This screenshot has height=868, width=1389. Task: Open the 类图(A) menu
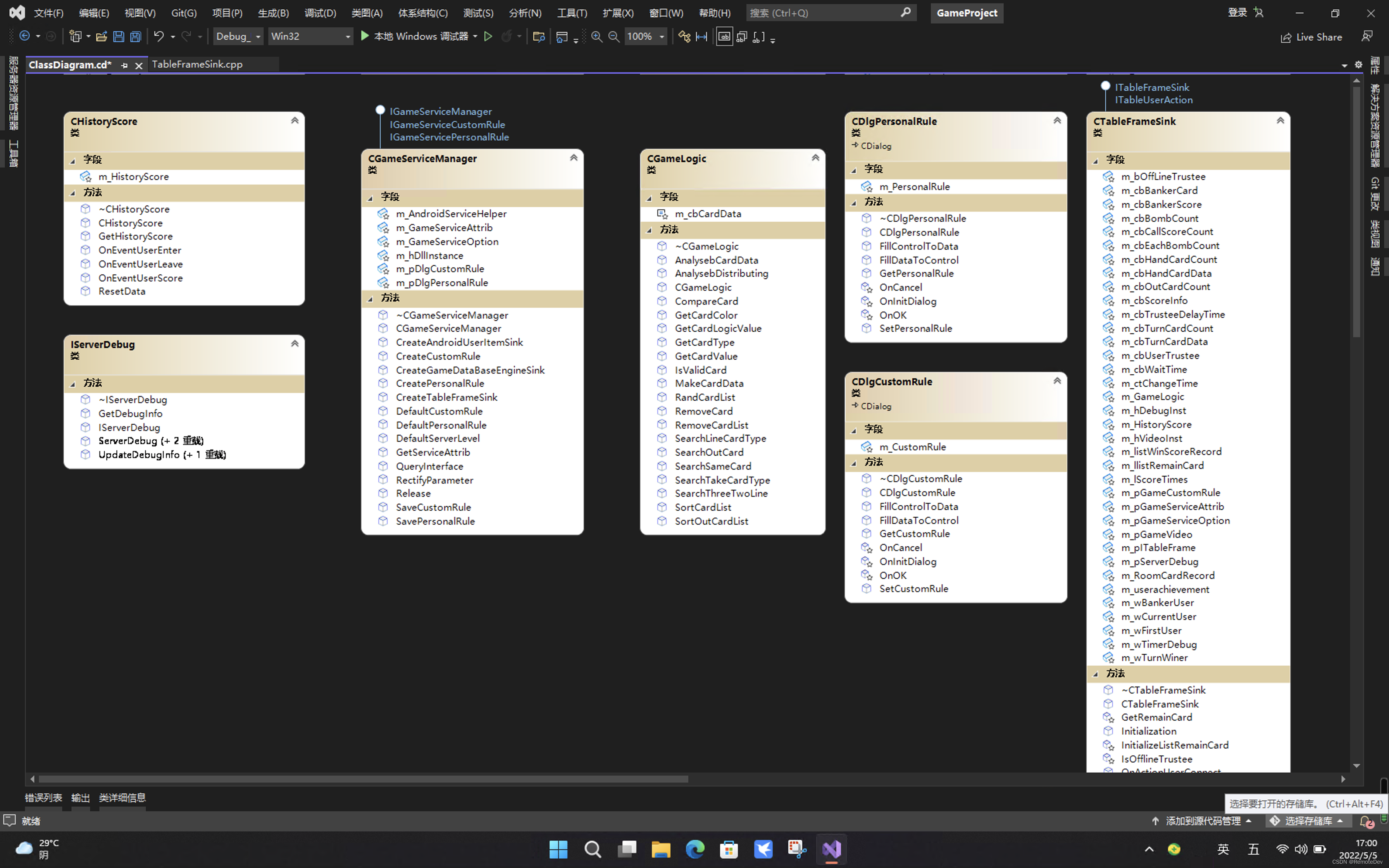coord(367,13)
